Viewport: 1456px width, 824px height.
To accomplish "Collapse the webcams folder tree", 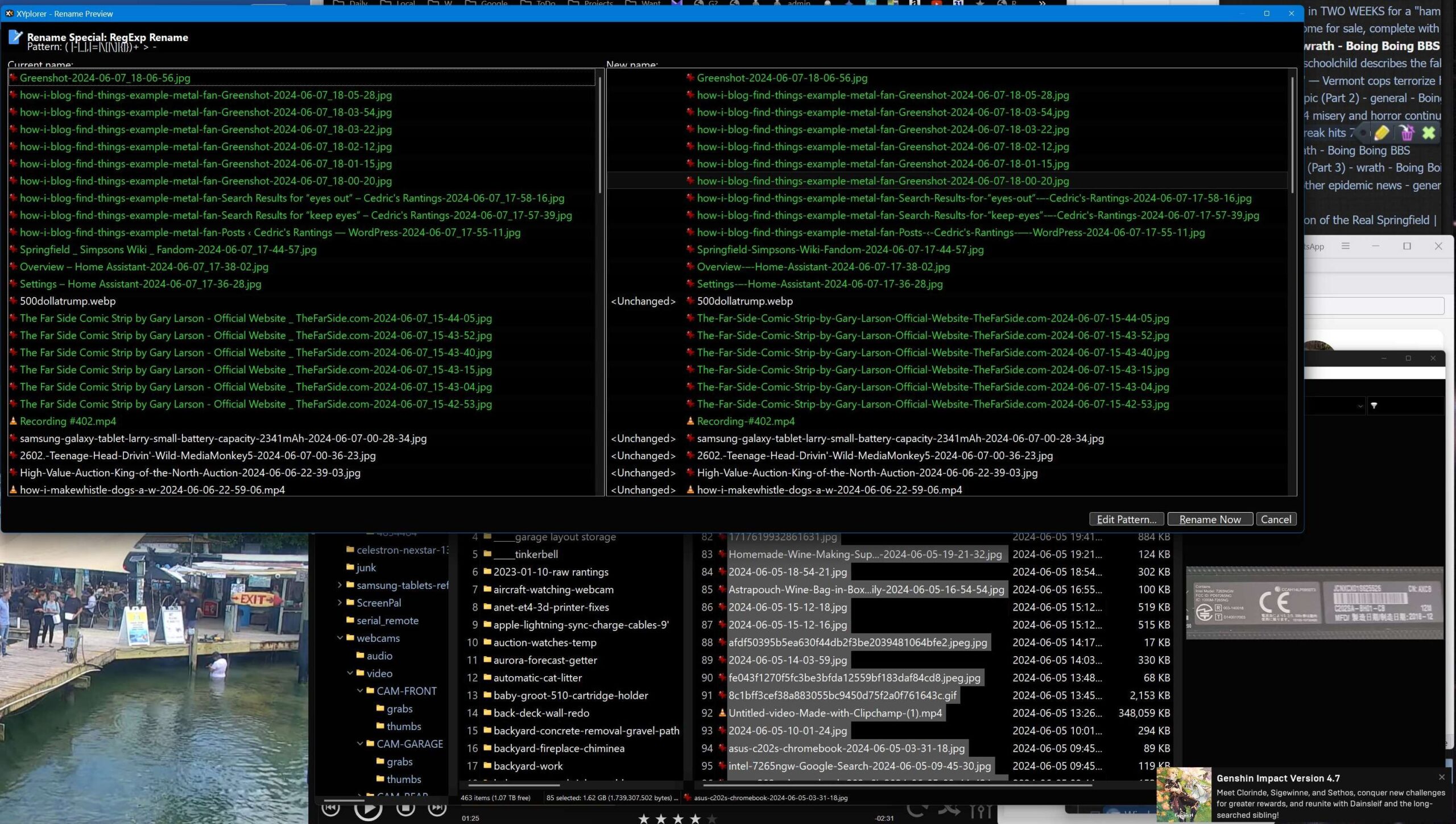I will click(340, 638).
